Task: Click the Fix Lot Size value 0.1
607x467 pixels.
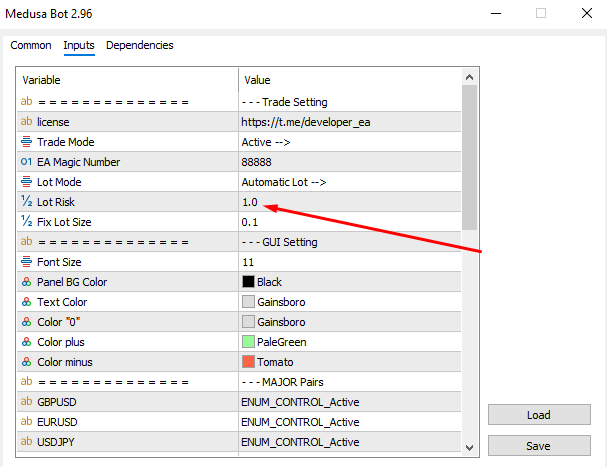Action: [250, 222]
